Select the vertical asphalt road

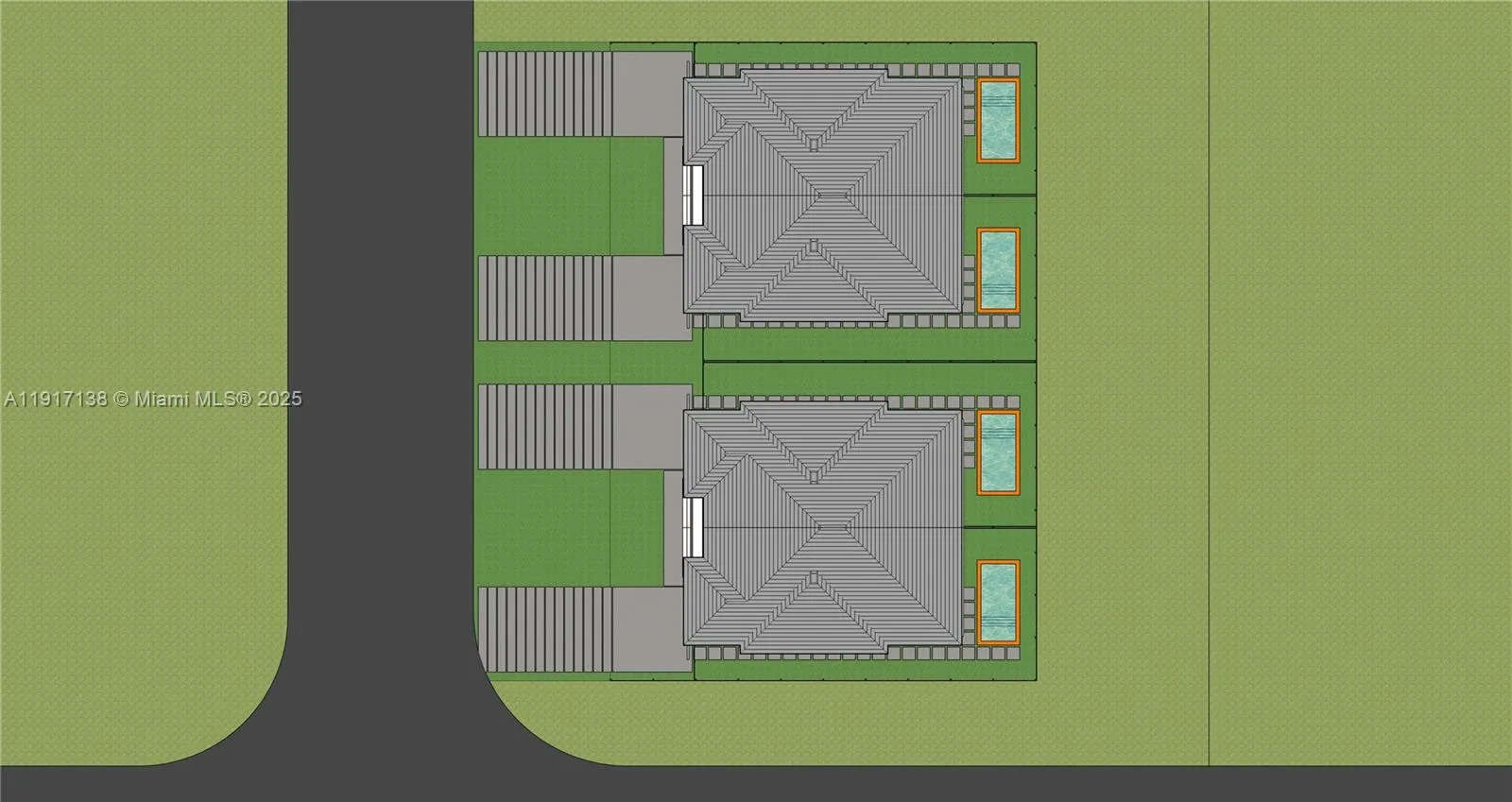point(380,331)
